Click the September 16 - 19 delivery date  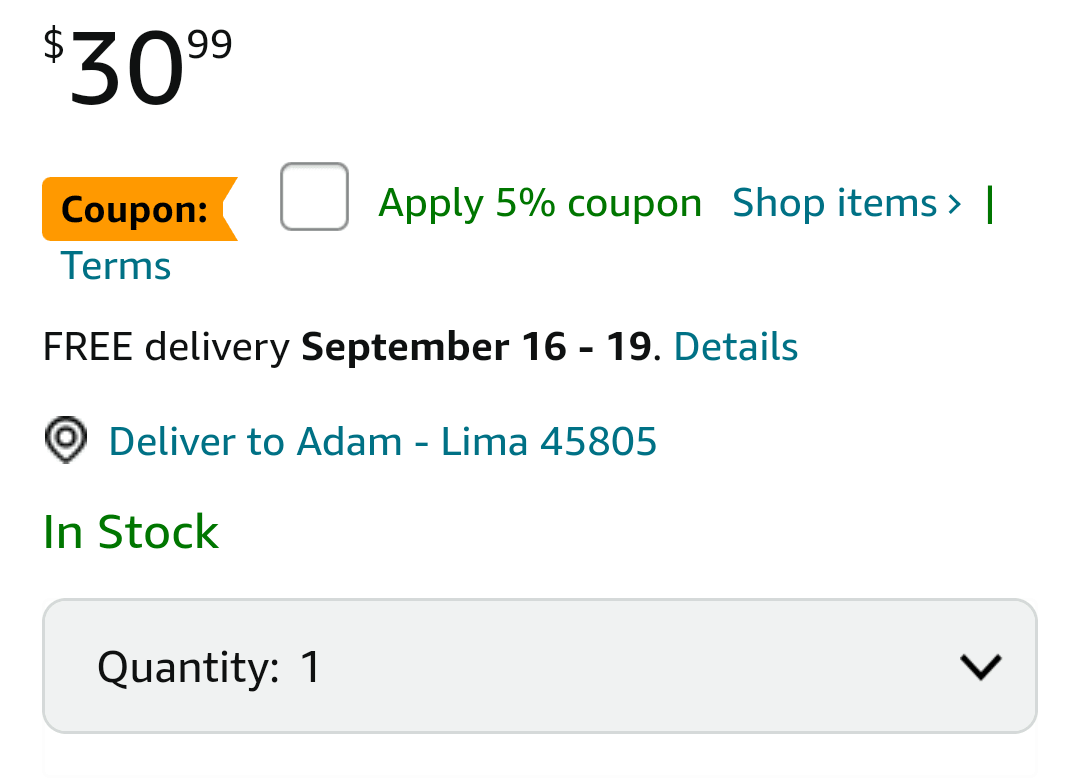coord(477,346)
